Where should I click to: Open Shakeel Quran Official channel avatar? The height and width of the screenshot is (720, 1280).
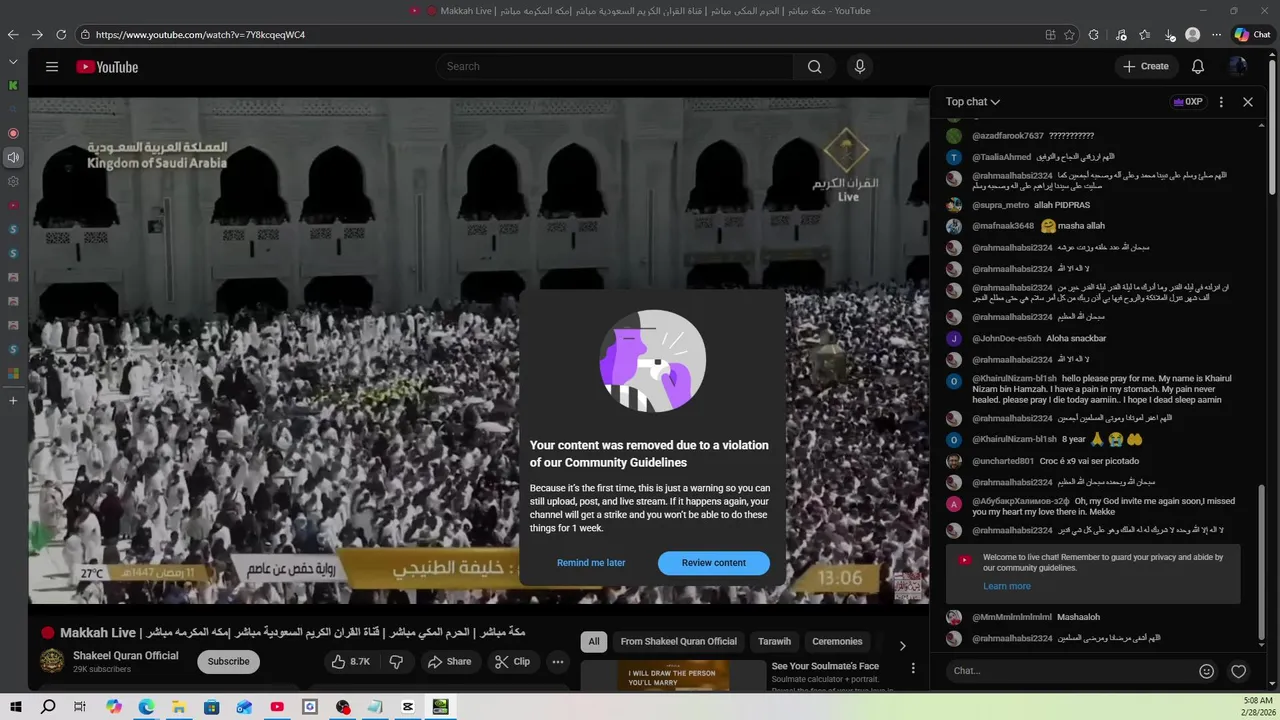pos(52,661)
